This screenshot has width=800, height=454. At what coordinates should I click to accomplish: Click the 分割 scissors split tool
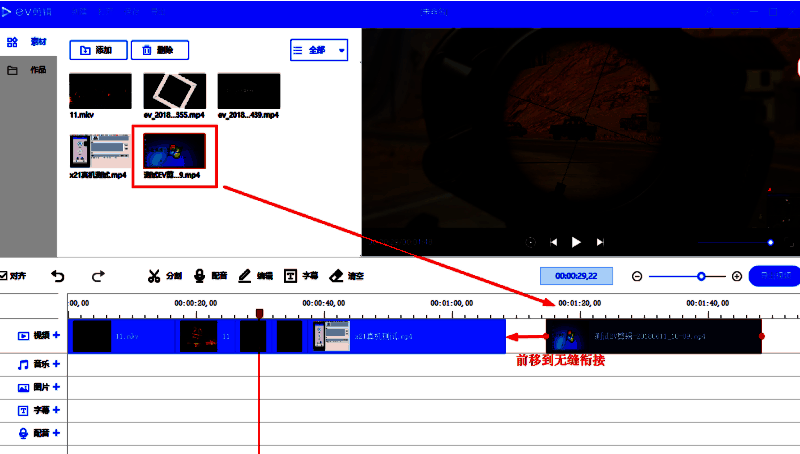point(164,276)
